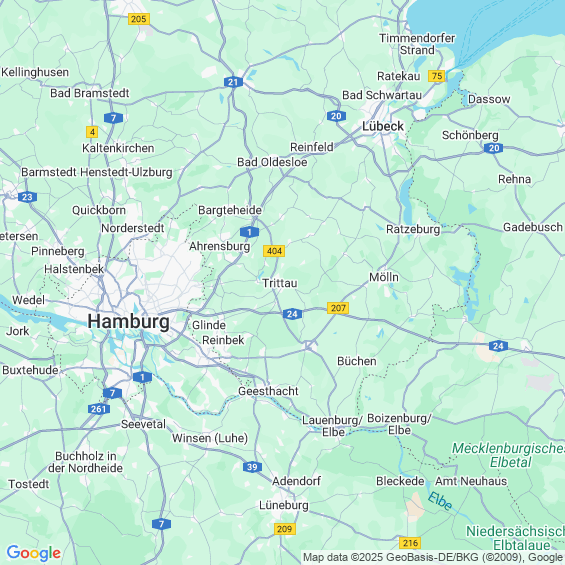Open the Google logo link
Screen dimensions: 565x565
click(34, 553)
